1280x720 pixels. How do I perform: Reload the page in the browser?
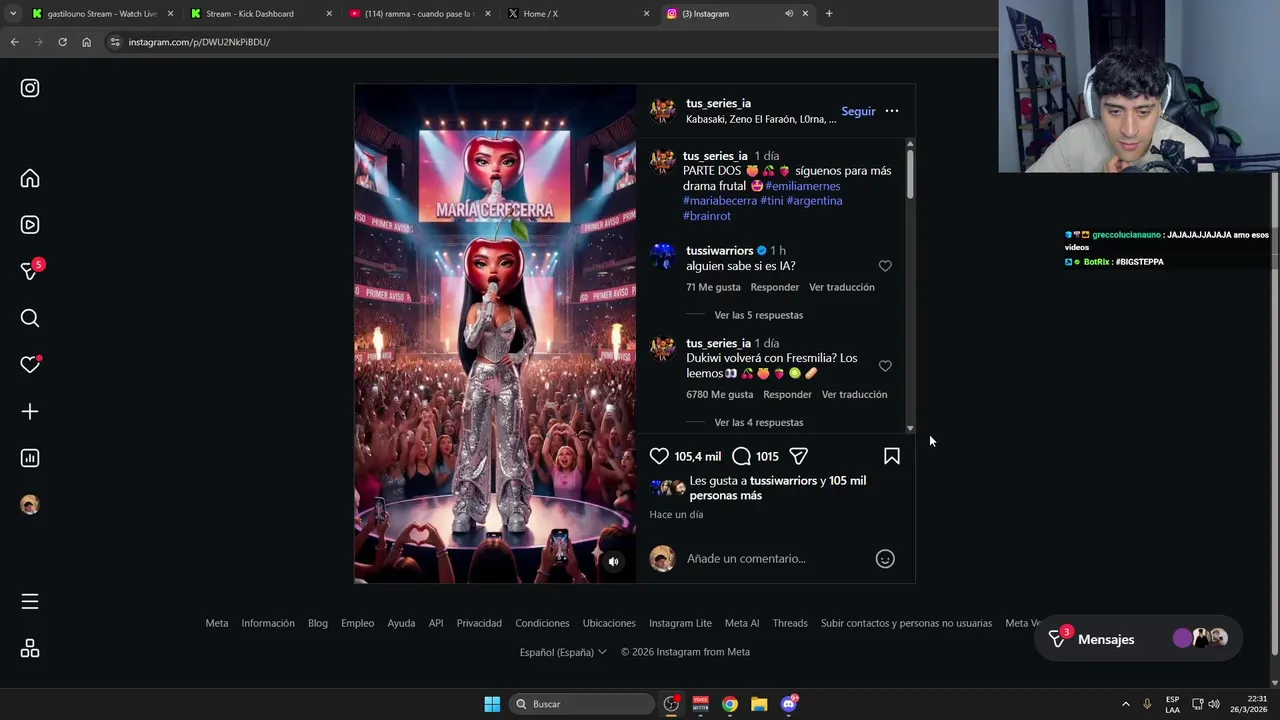click(x=62, y=42)
